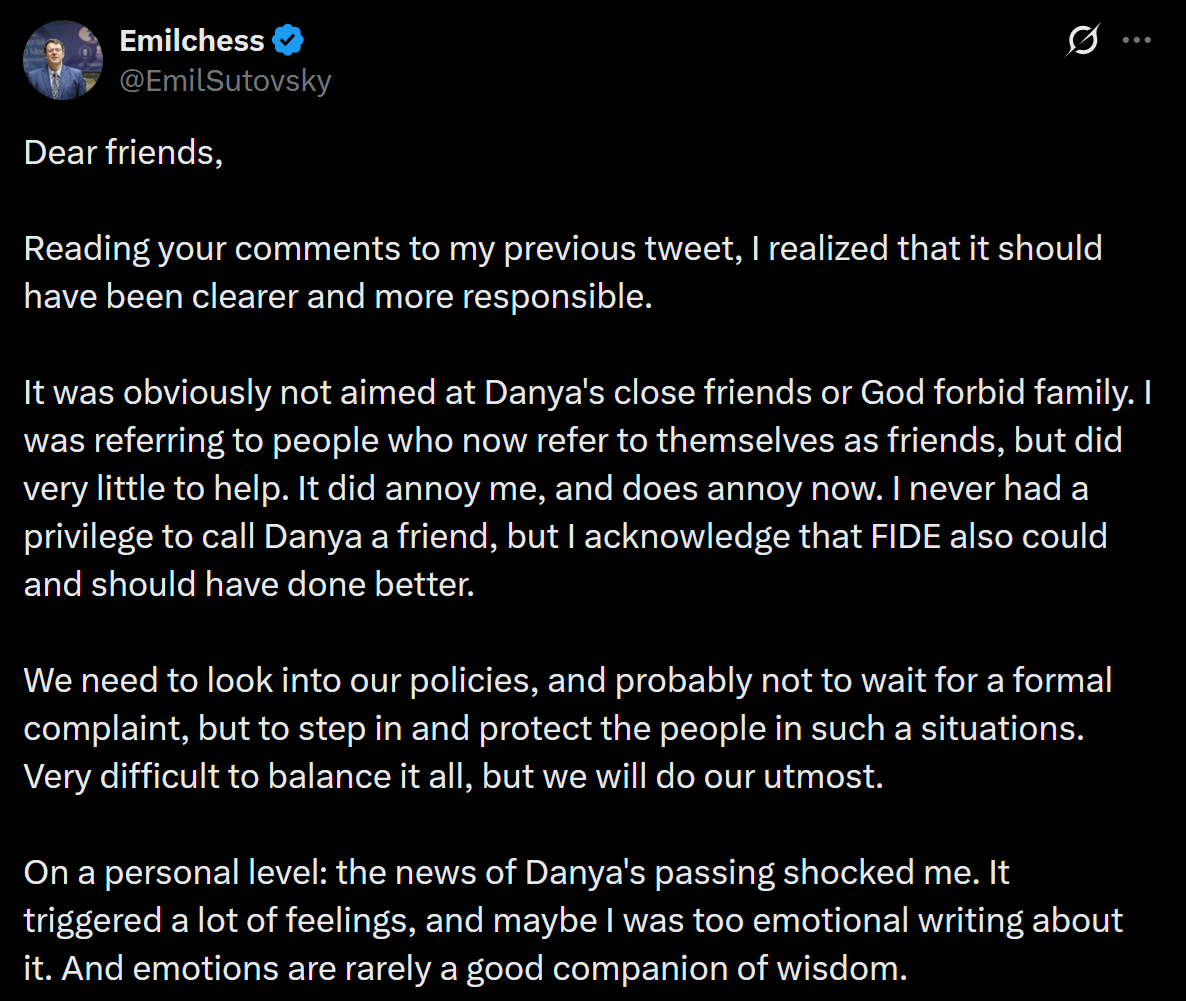Open Emilchess profile picture
The height and width of the screenshot is (1001, 1186).
pos(63,60)
